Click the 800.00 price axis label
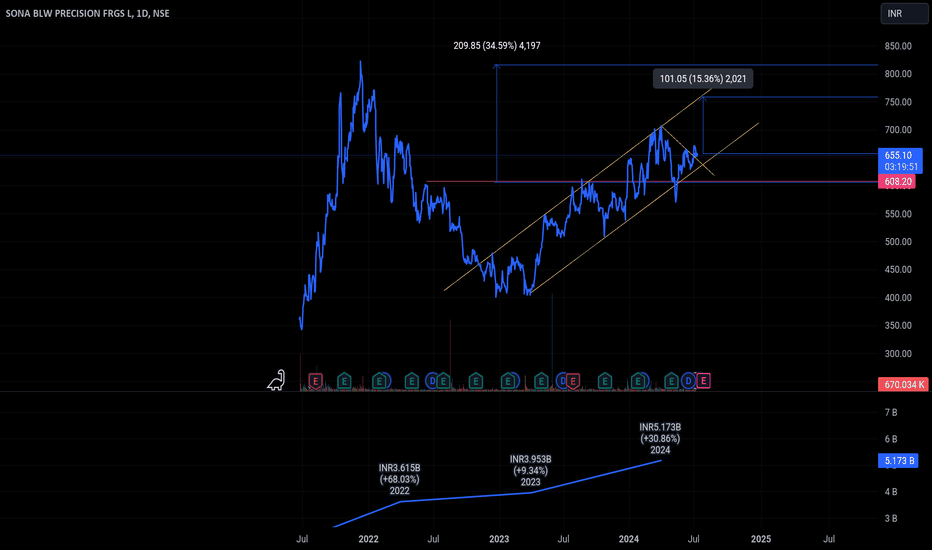 coord(898,74)
